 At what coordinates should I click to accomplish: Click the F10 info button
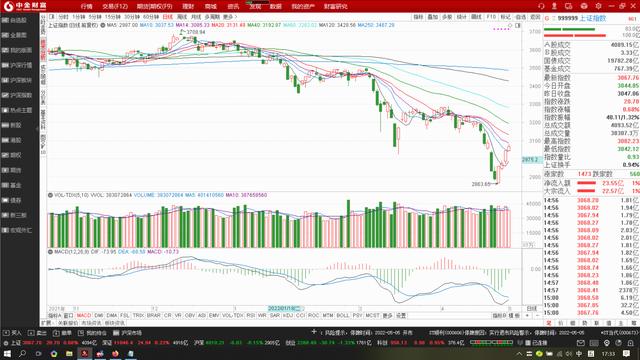[491, 17]
